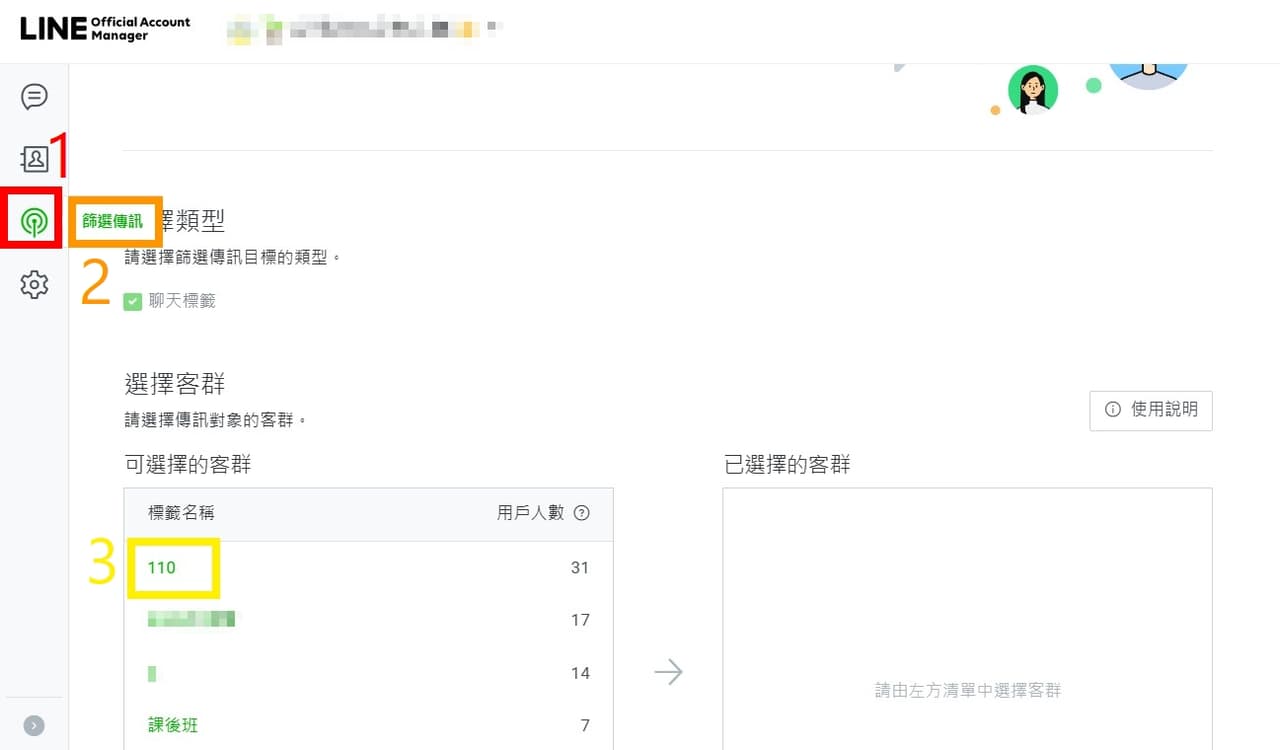
Task: Click the 用戶人數 column header text
Action: (531, 513)
